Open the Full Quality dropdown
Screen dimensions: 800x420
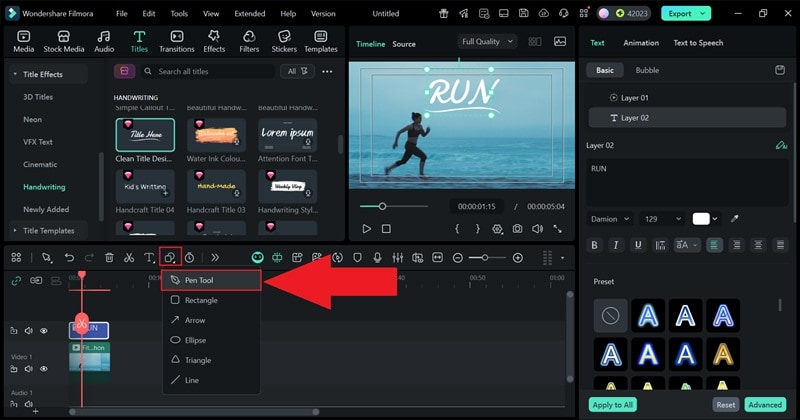[x=487, y=42]
